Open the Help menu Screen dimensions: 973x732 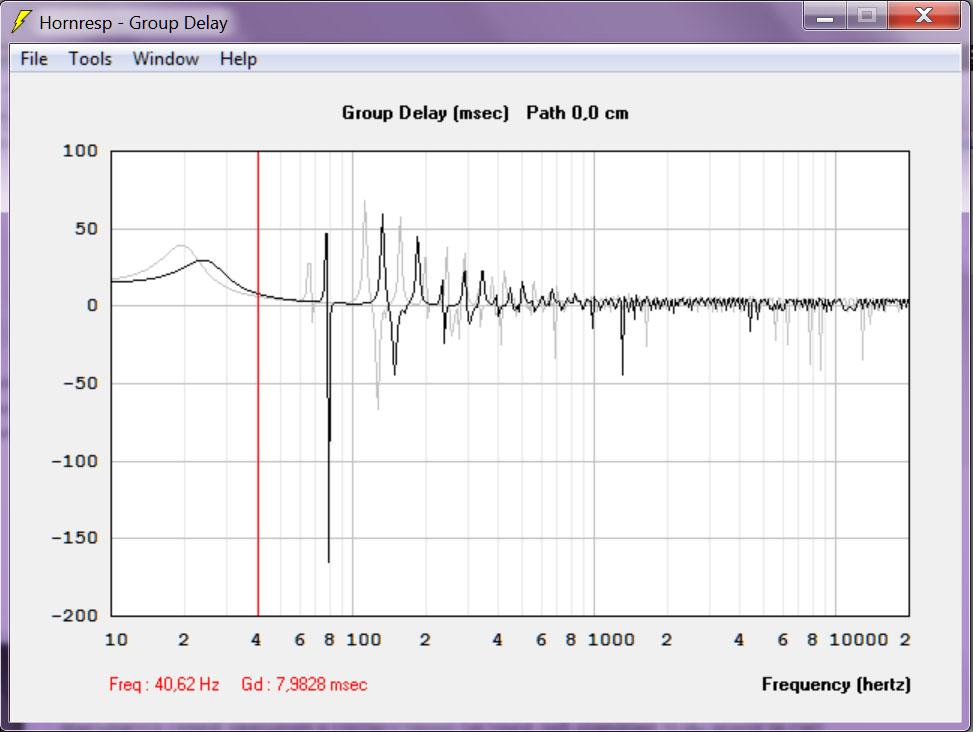pos(238,59)
